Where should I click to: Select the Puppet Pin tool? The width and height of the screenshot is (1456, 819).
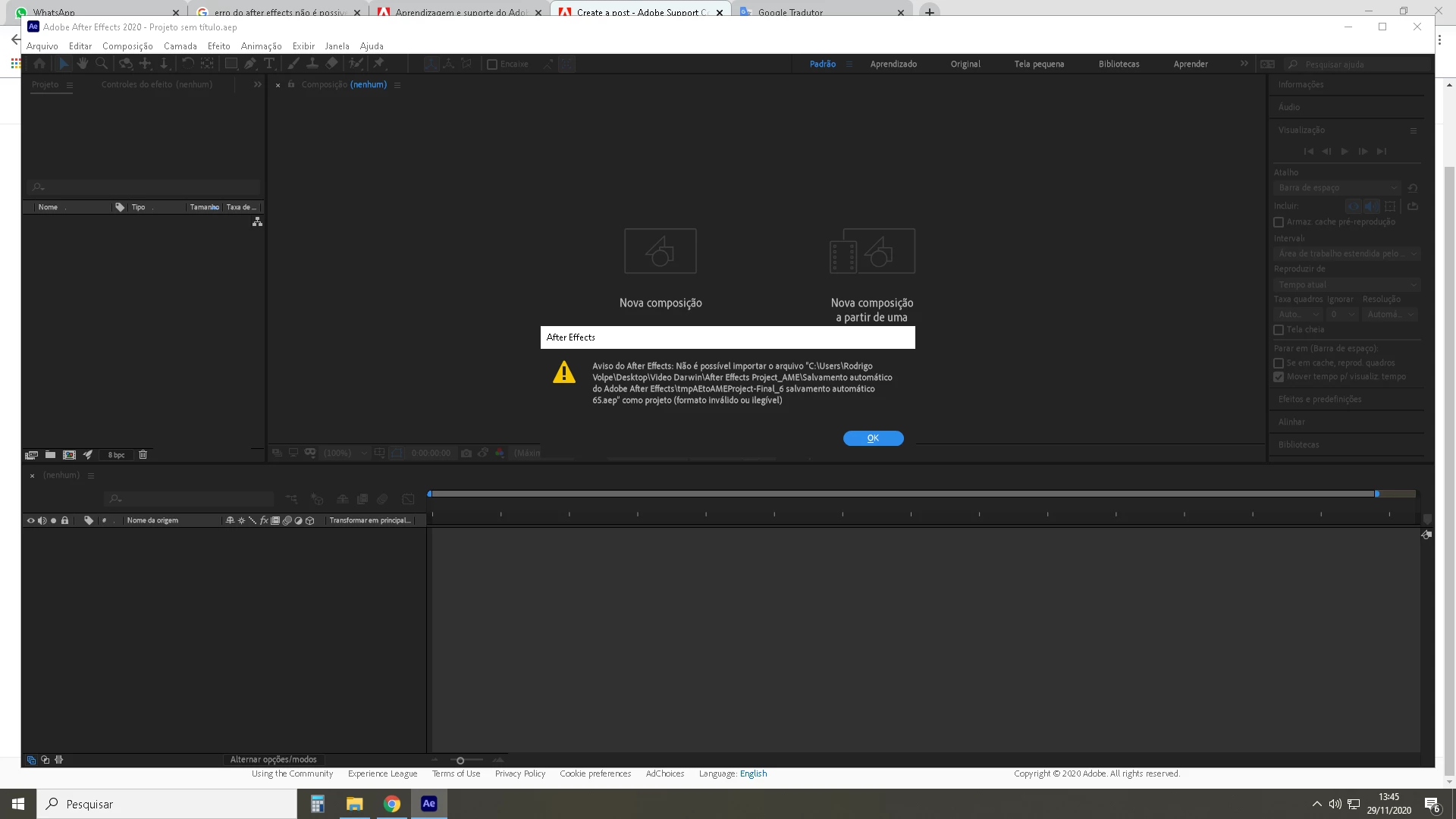378,64
